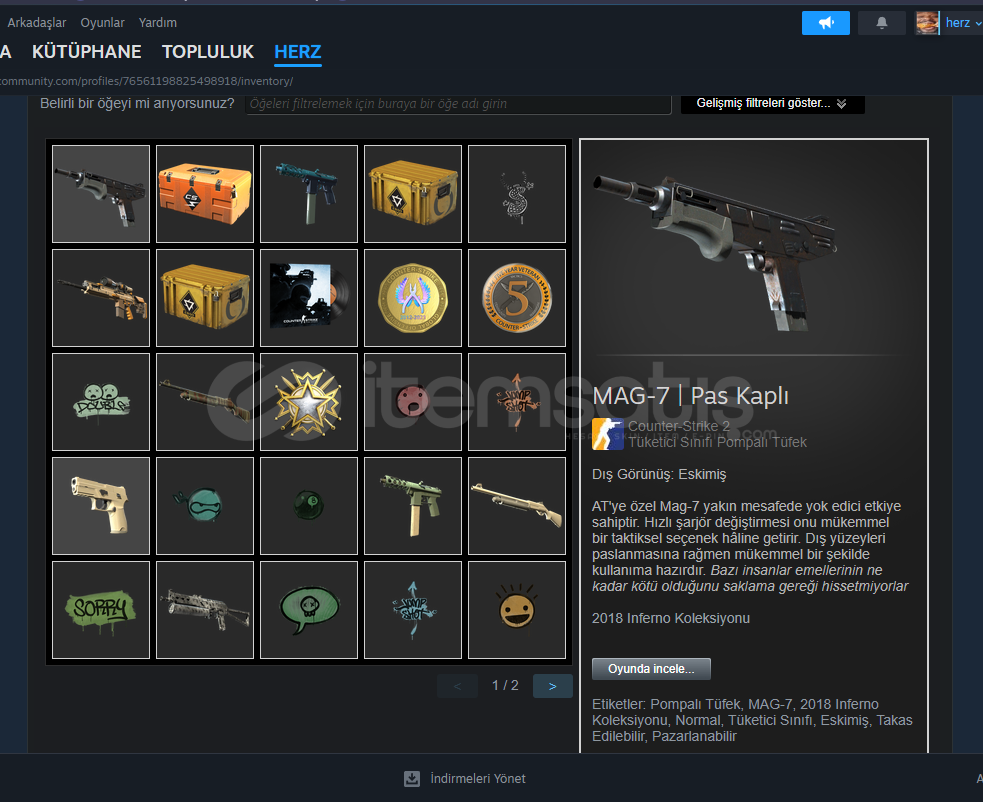Focus the item name filter field
The image size is (983, 802).
[458, 103]
